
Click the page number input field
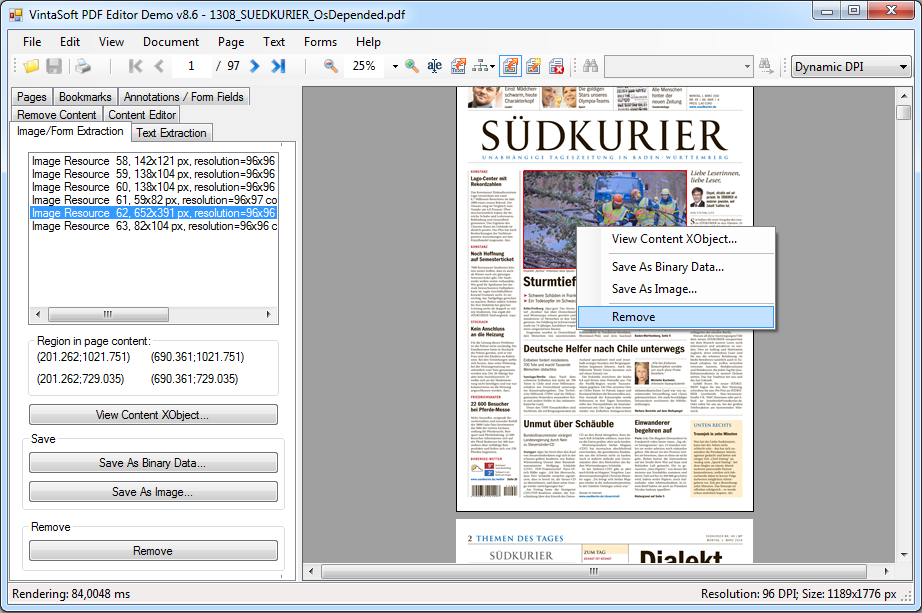pyautogui.click(x=192, y=66)
